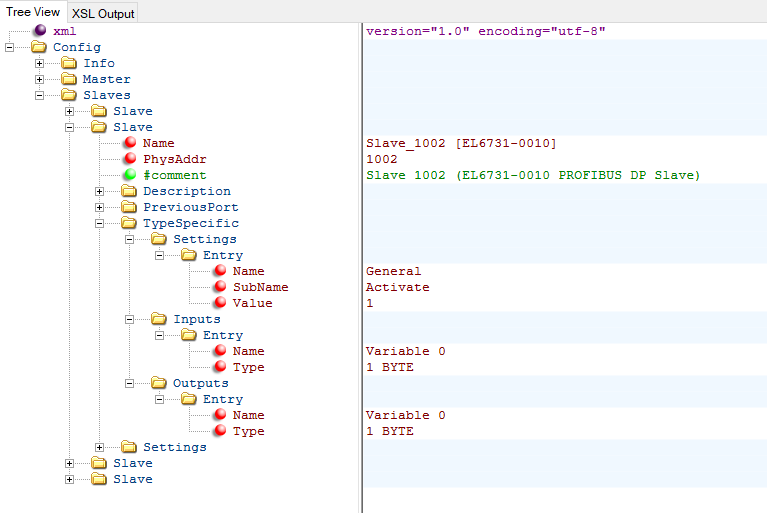Switch to the XSL Output tab
The image size is (767, 513).
point(103,13)
